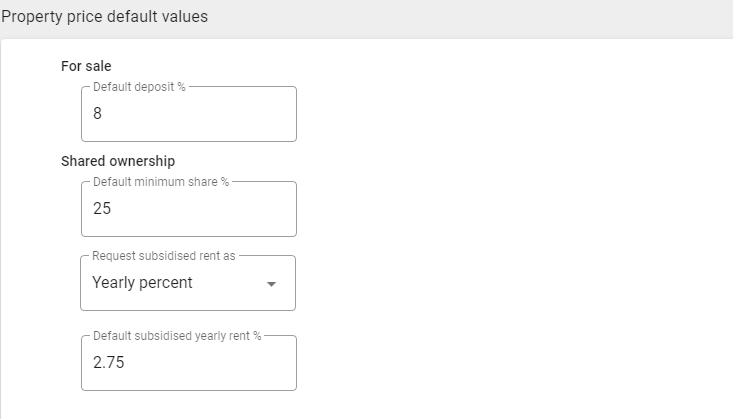Viewport: 733px width, 419px height.
Task: Click the Default deposit % floating label
Action: coord(139,87)
